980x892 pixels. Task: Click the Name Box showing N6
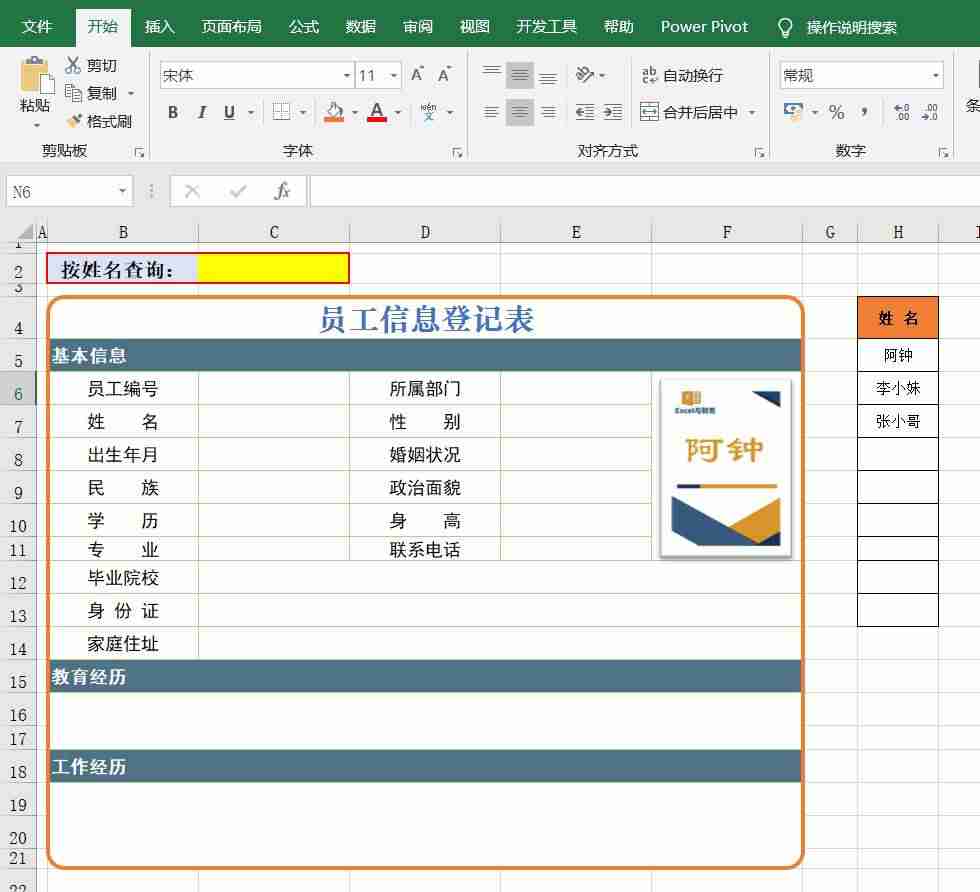61,191
